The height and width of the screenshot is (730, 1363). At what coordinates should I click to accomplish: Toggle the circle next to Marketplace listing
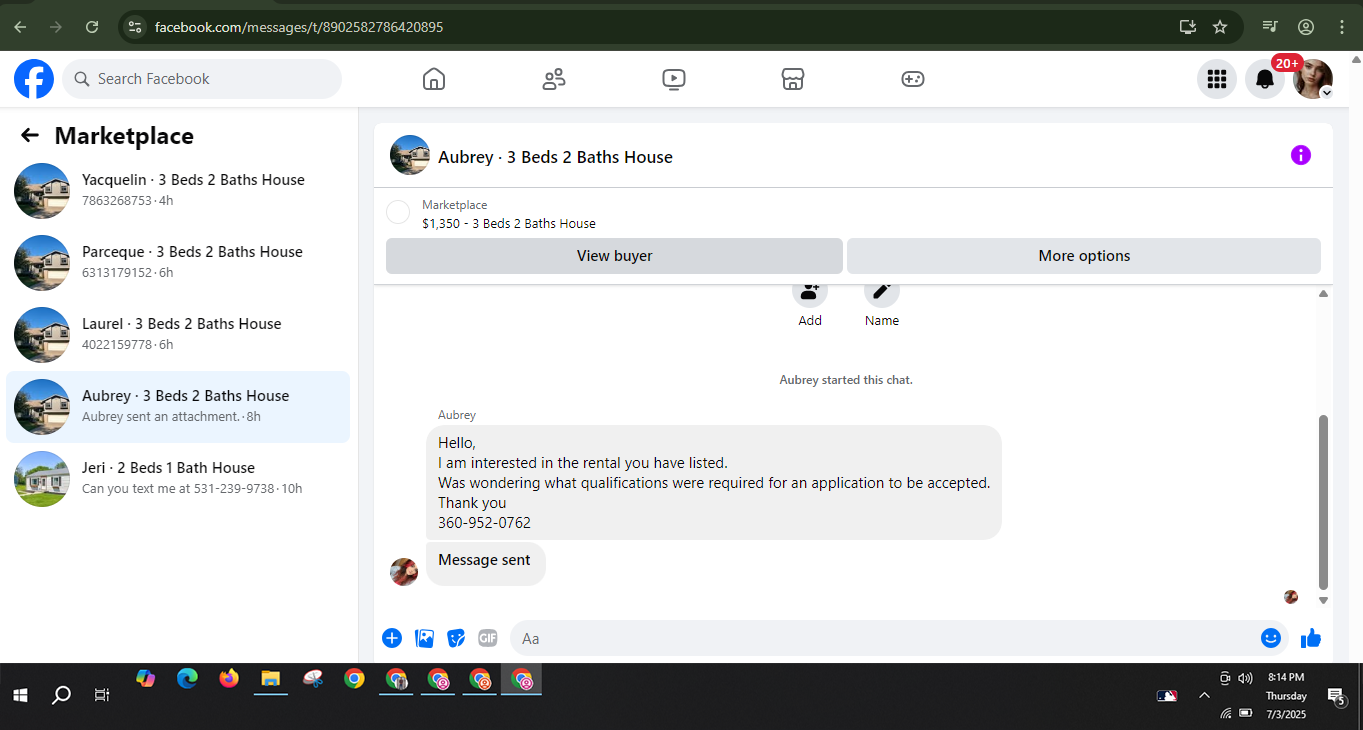[398, 212]
